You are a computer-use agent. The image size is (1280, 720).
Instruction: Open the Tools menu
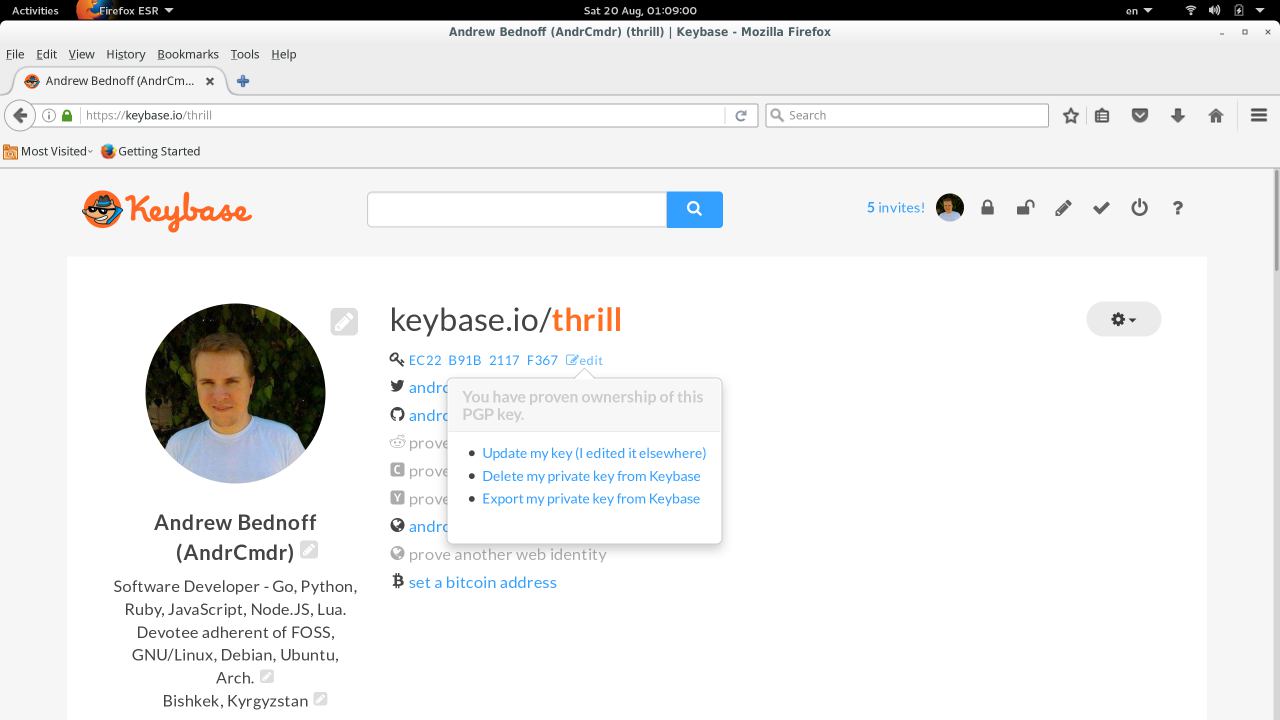tap(244, 54)
